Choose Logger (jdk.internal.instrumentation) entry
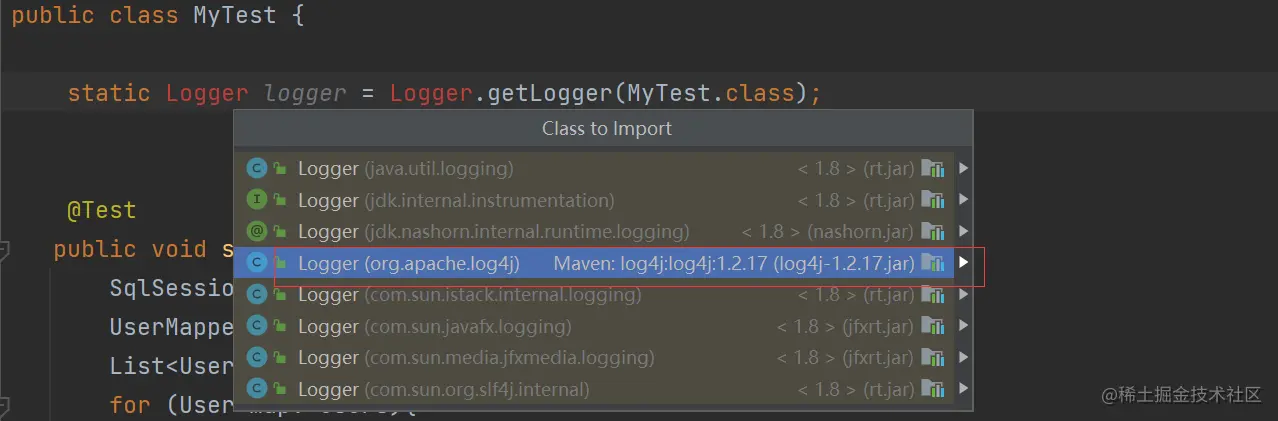This screenshot has height=421, width=1278. pyautogui.click(x=456, y=201)
